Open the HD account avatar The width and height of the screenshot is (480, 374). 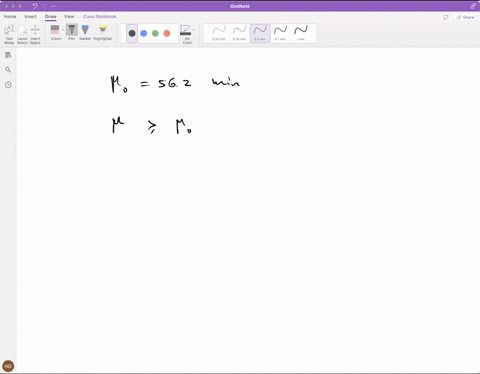click(x=8, y=366)
